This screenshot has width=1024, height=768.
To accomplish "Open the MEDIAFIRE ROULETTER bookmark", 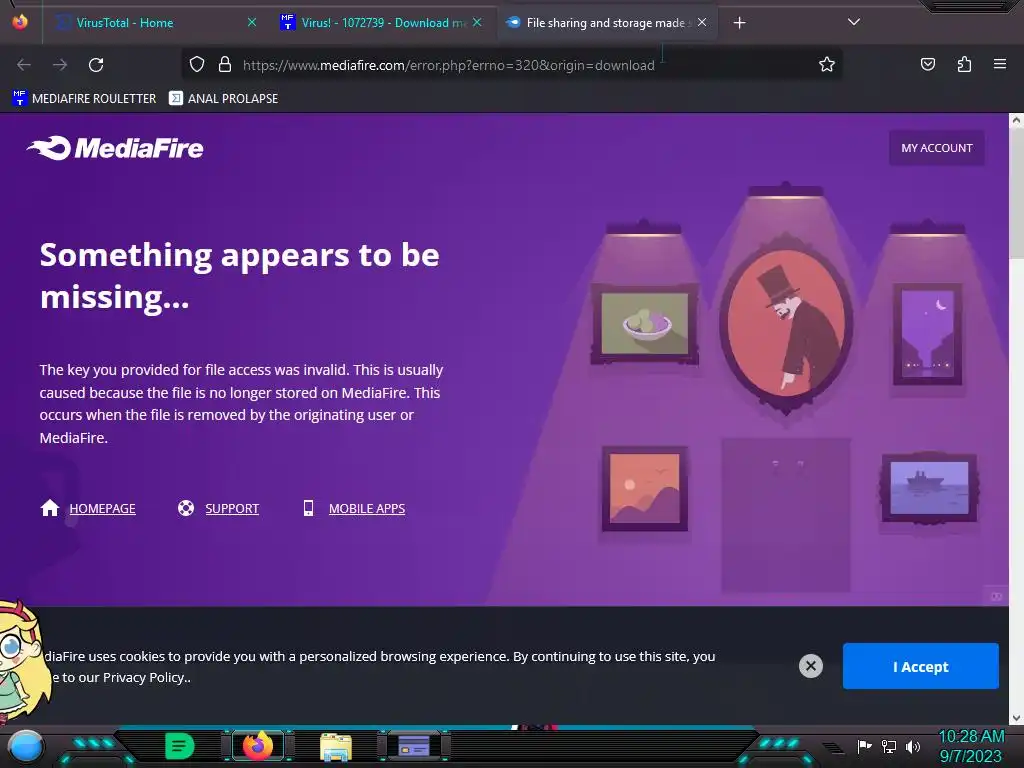I will tap(84, 99).
